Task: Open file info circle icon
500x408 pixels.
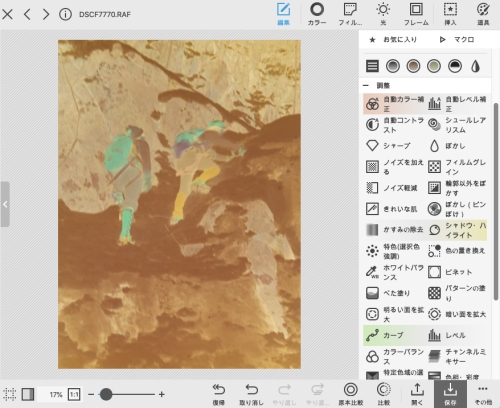Action: coord(65,14)
